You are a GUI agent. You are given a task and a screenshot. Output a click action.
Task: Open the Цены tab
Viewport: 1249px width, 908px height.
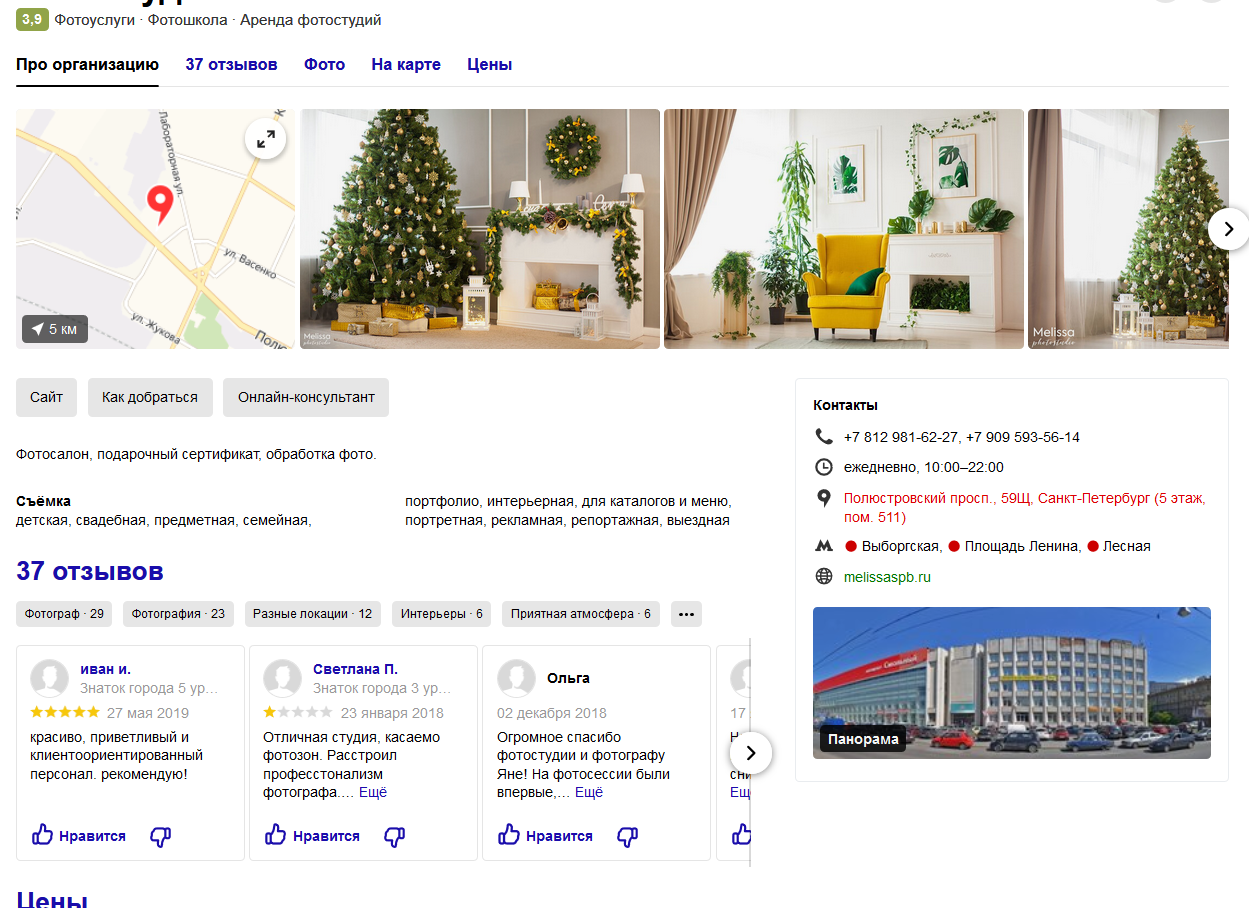point(490,65)
